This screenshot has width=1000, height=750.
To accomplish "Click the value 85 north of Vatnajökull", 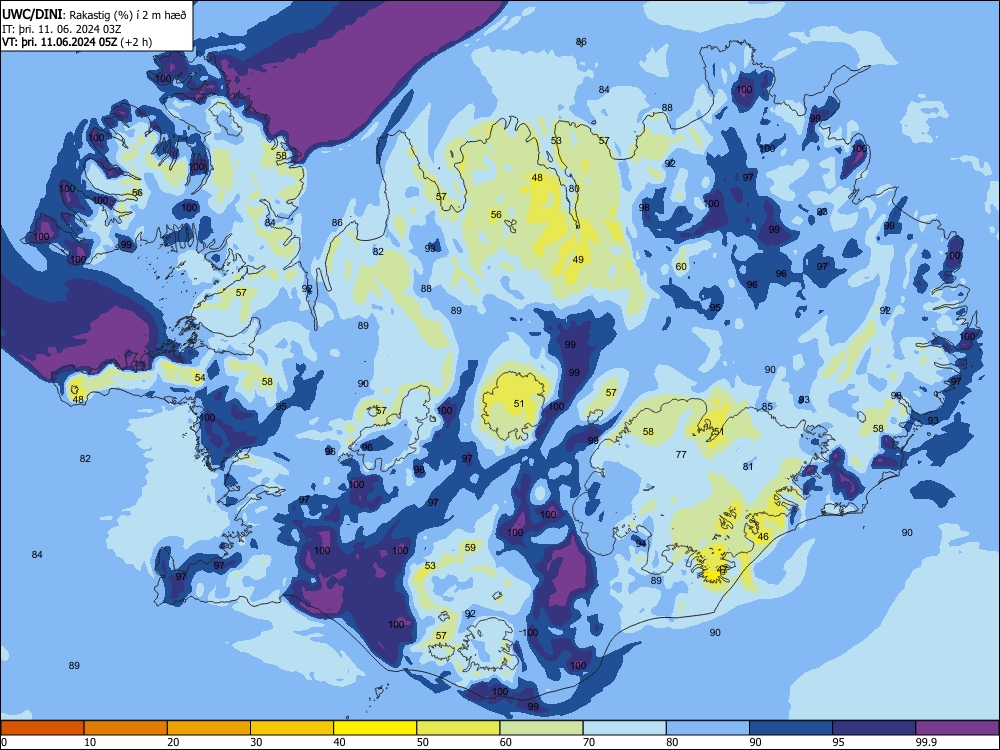I will coord(767,407).
